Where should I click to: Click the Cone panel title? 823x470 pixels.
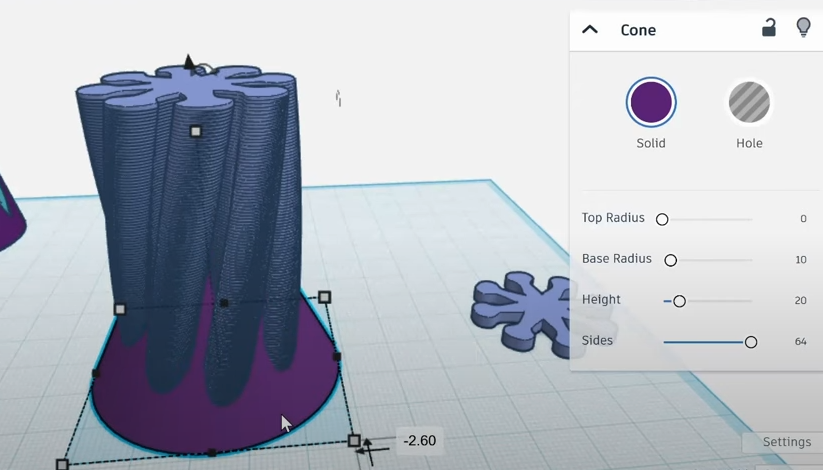coord(638,30)
